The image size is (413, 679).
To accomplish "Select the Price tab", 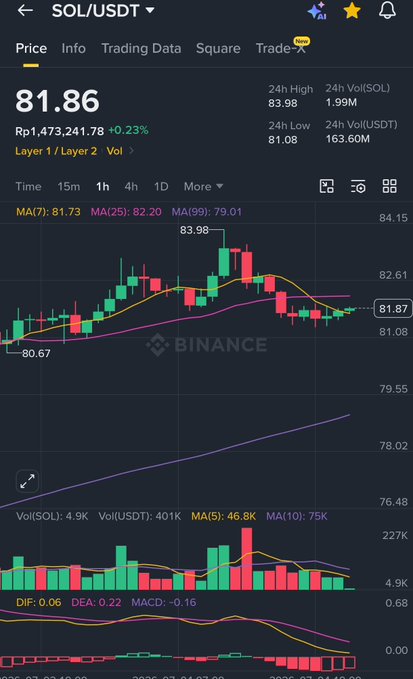I will pos(31,48).
